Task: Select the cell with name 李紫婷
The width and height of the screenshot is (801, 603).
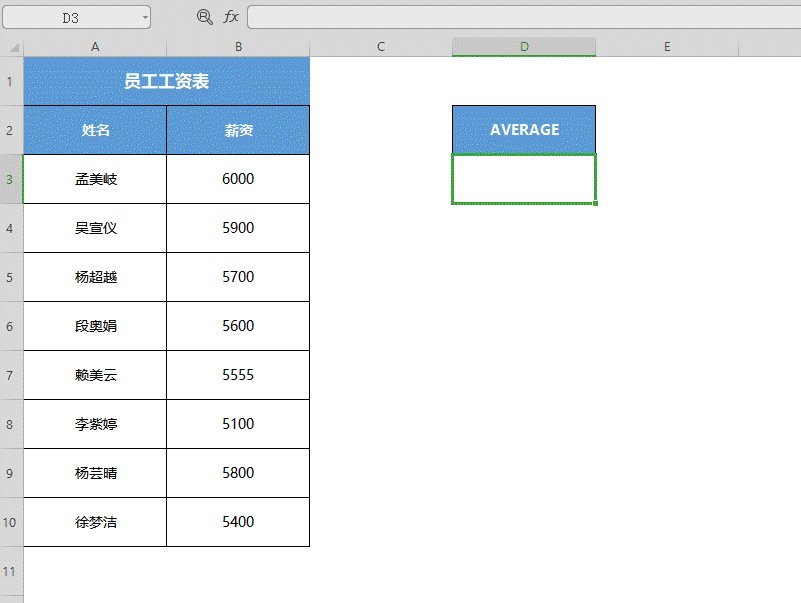Action: coord(95,425)
